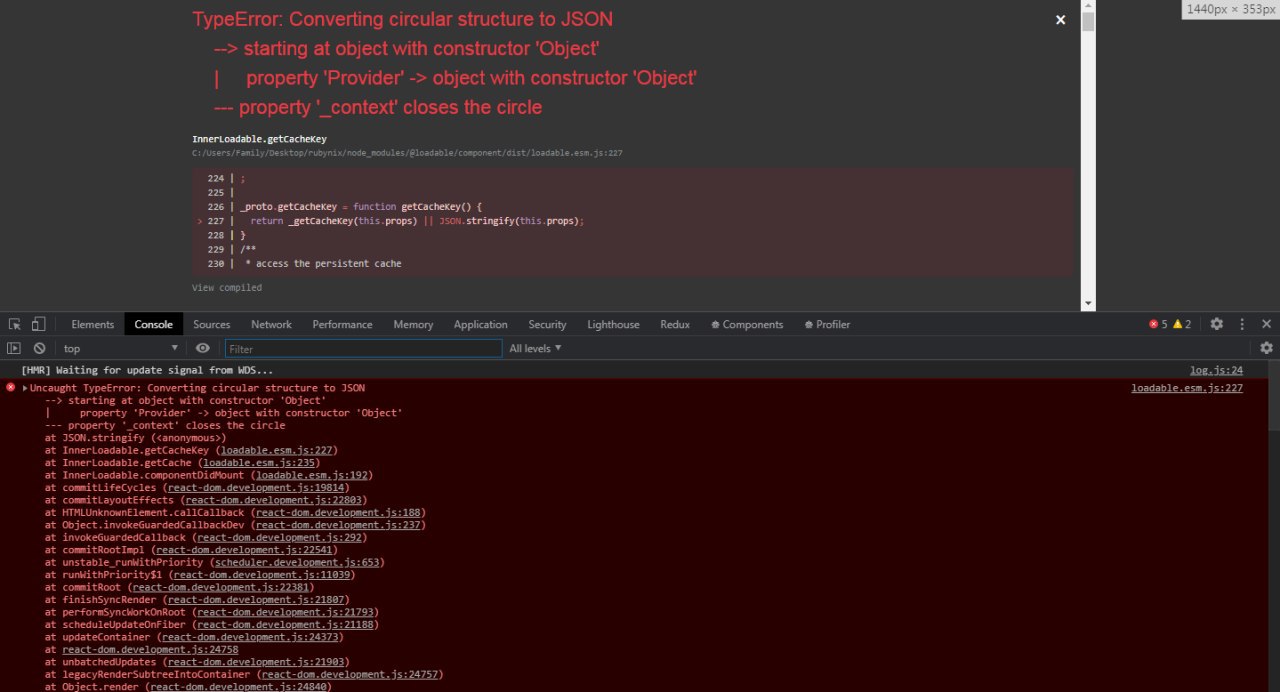
Task: Go to the Performance tab
Action: pyautogui.click(x=342, y=324)
